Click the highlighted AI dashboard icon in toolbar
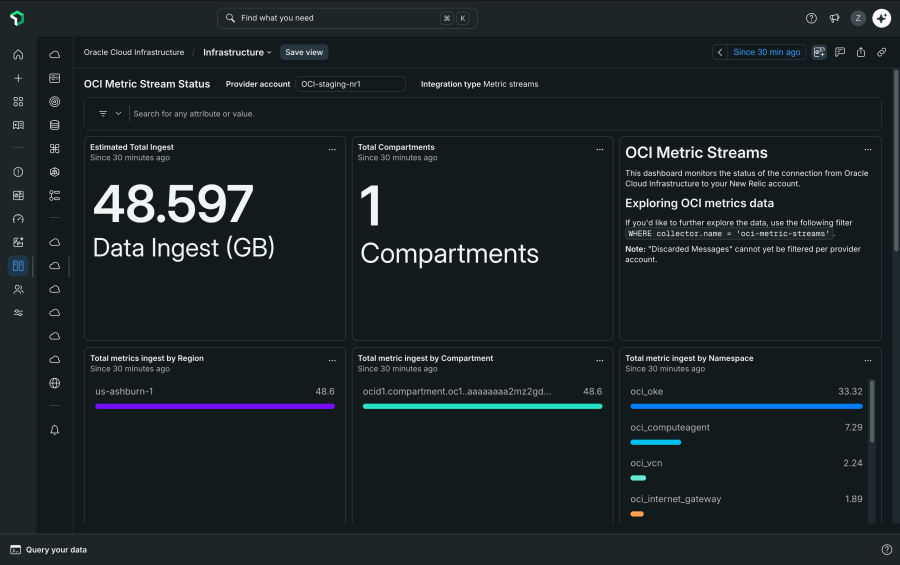Viewport: 900px width, 565px height. [819, 52]
